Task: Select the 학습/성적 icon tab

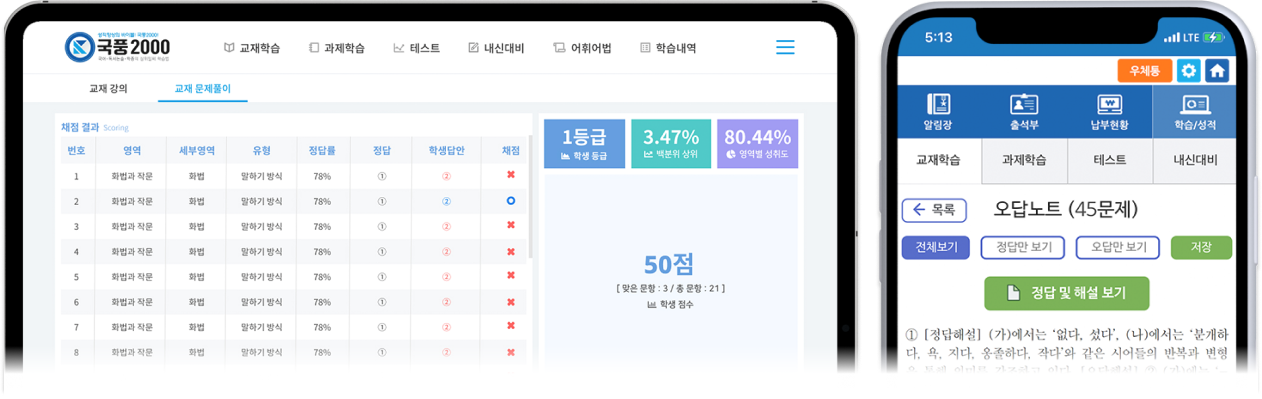Action: pos(1194,111)
